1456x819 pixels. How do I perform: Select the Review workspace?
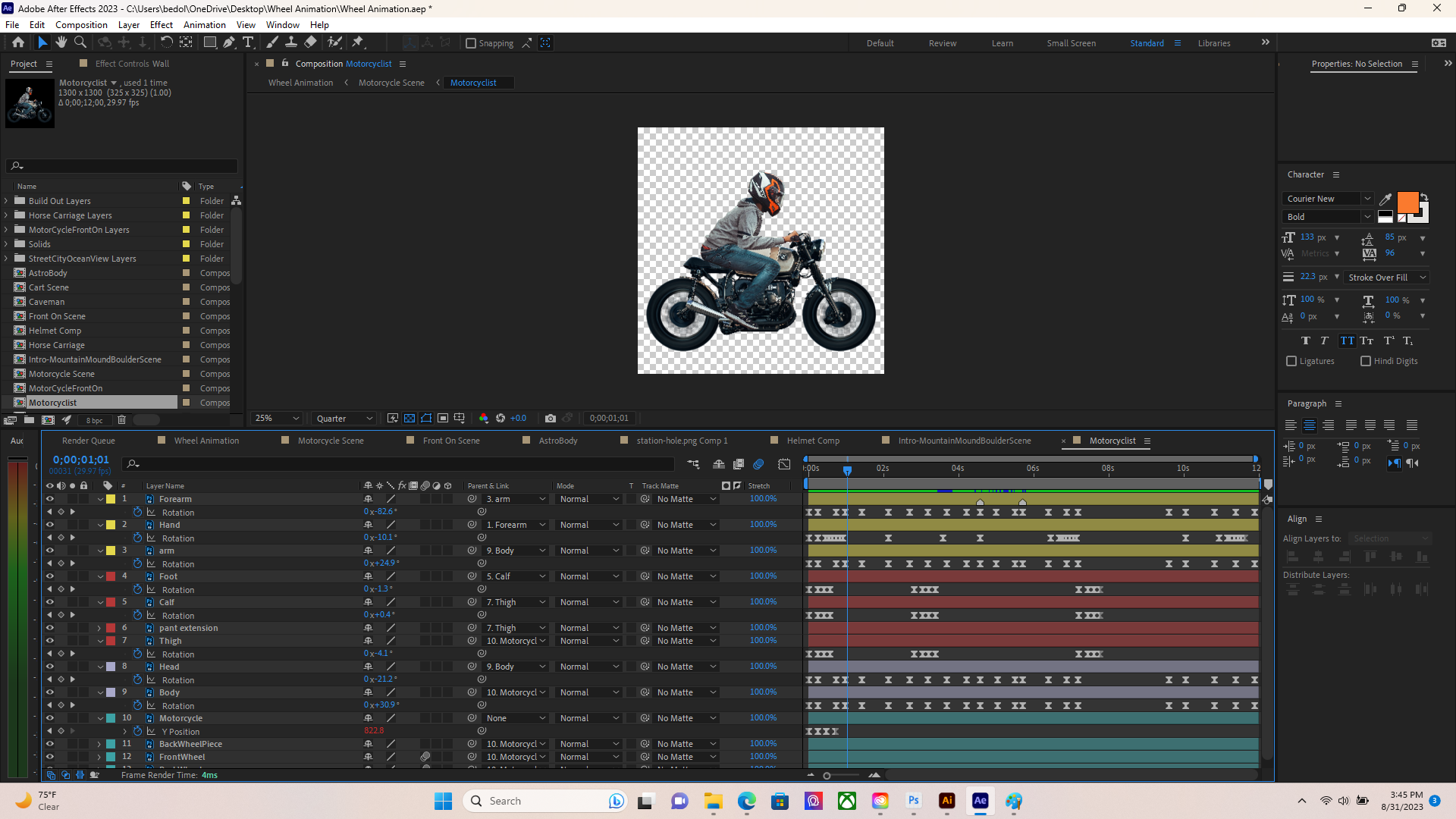[x=942, y=43]
